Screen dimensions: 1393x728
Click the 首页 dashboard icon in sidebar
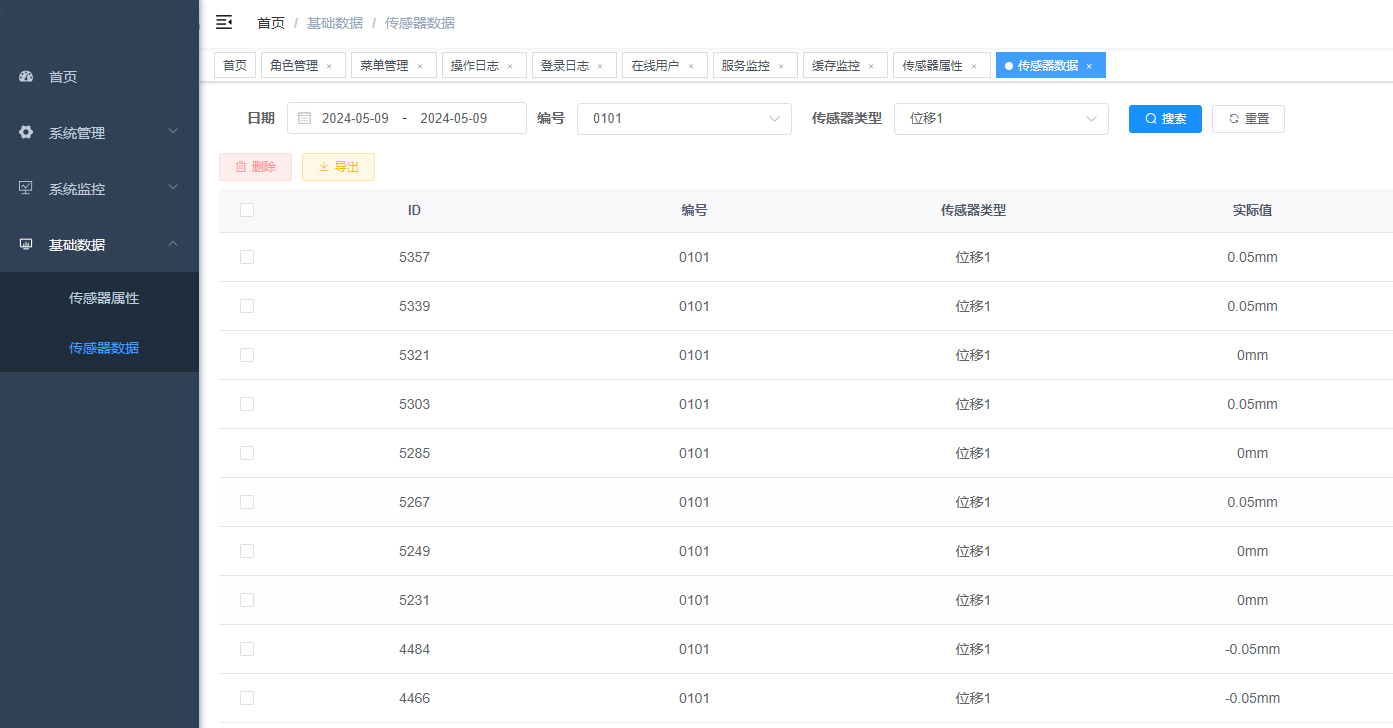(27, 77)
